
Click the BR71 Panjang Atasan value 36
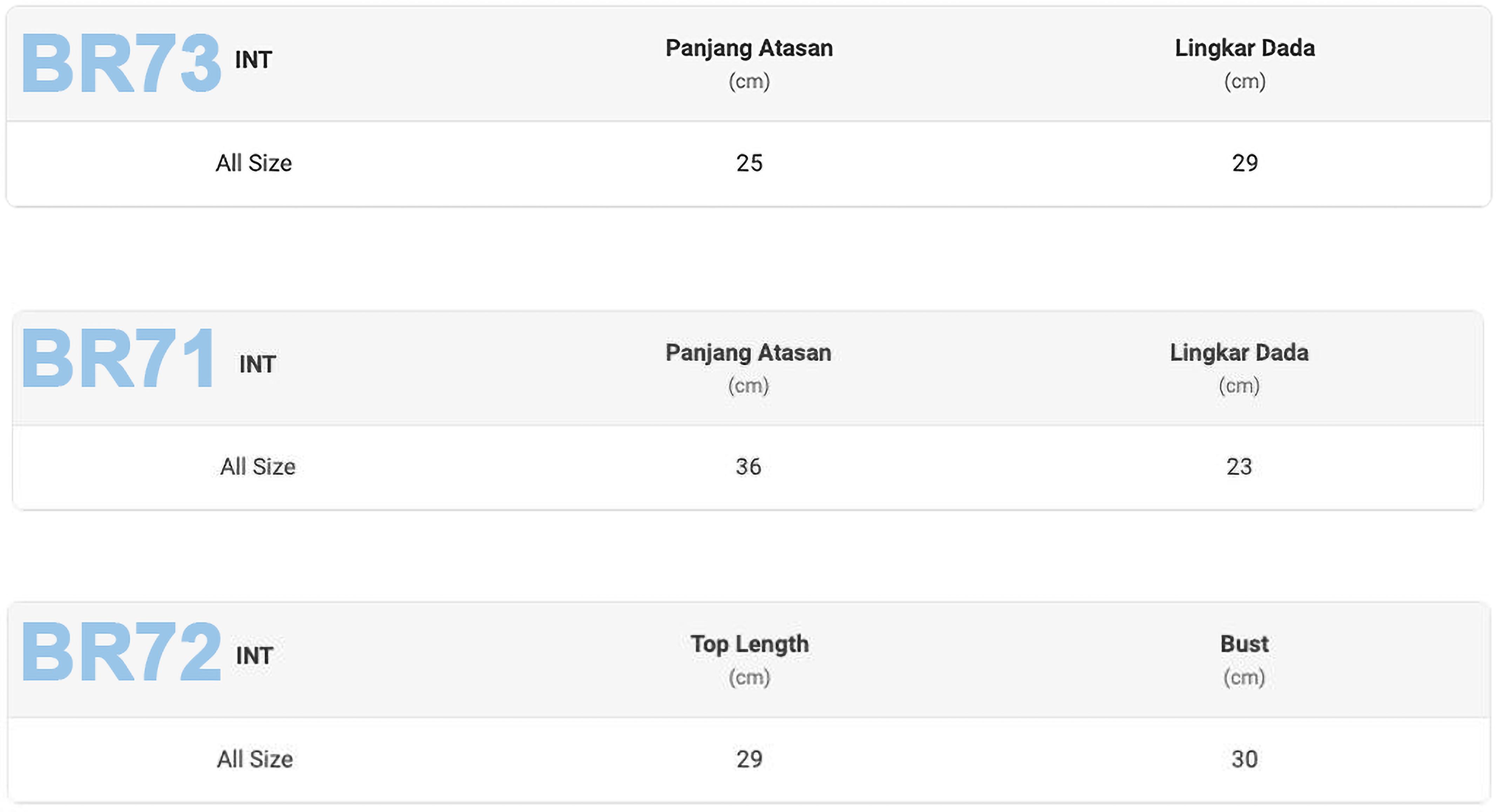tap(748, 467)
